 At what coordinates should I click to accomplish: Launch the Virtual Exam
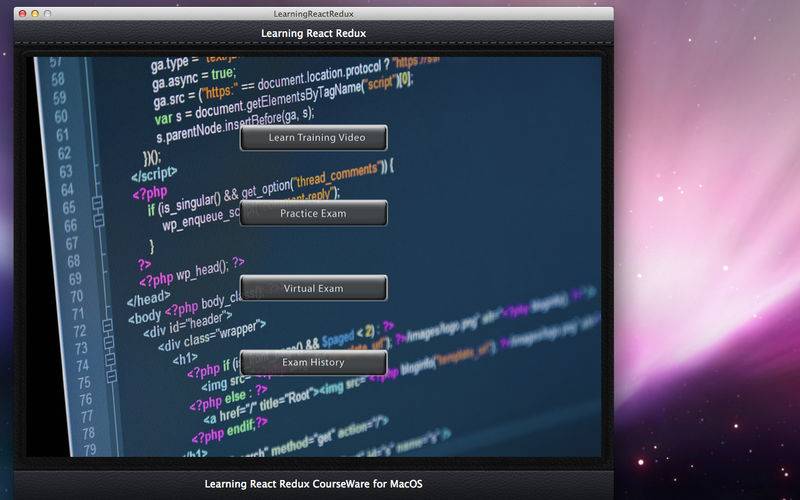tap(313, 288)
